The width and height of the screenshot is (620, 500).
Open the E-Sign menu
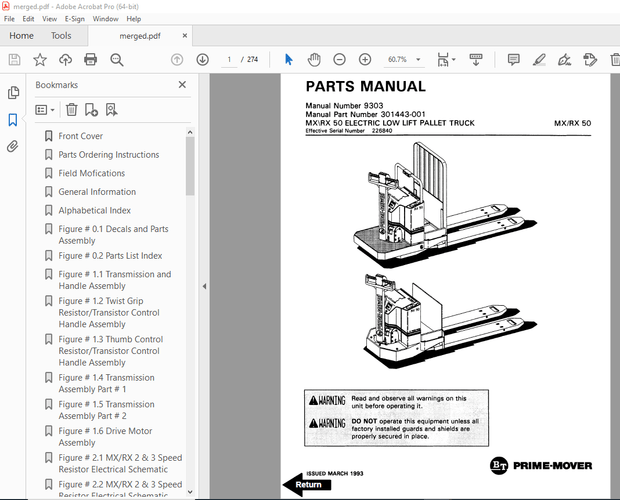pyautogui.click(x=75, y=19)
